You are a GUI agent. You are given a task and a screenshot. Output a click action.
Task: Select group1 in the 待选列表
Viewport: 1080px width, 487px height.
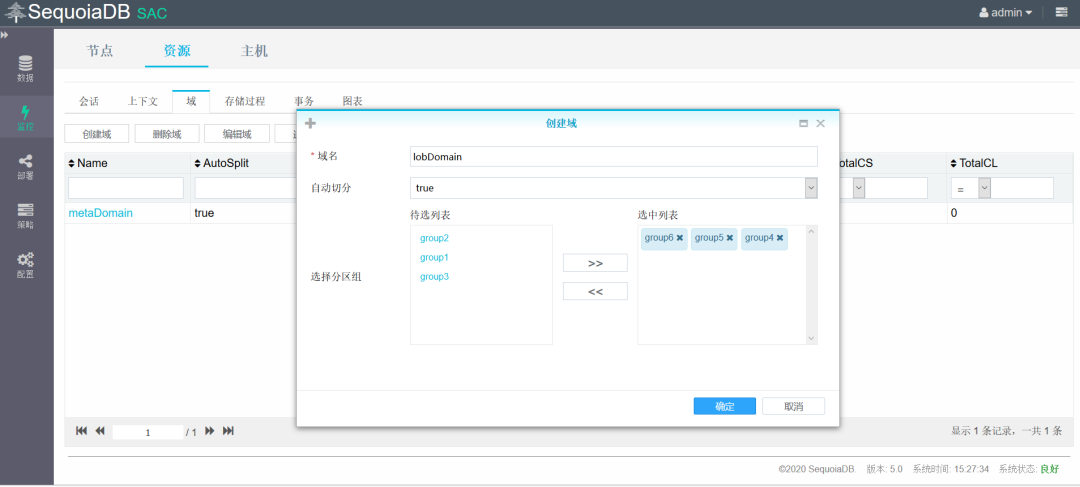435,258
